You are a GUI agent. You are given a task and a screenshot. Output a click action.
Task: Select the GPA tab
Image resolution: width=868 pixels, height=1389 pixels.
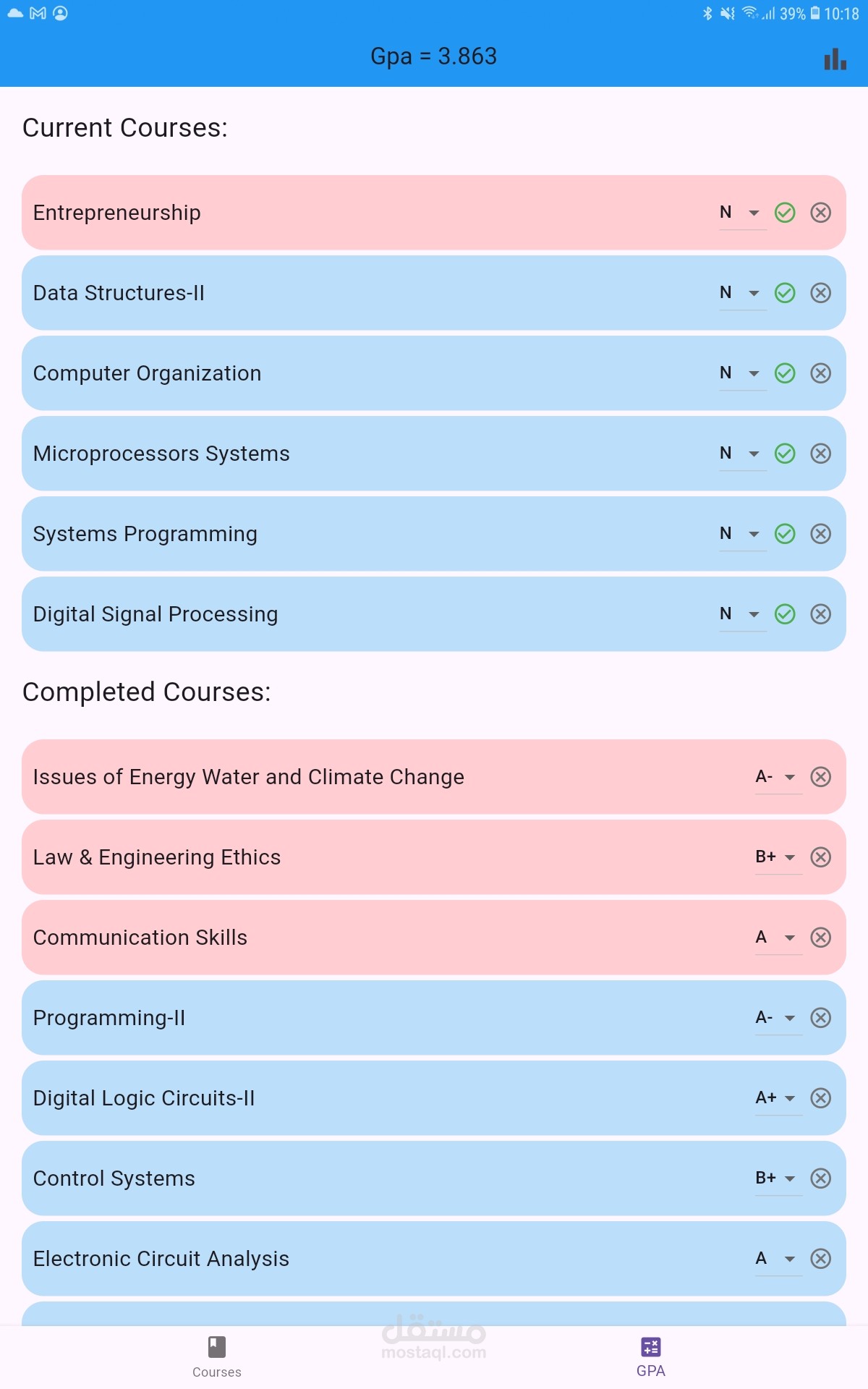[x=651, y=1356]
